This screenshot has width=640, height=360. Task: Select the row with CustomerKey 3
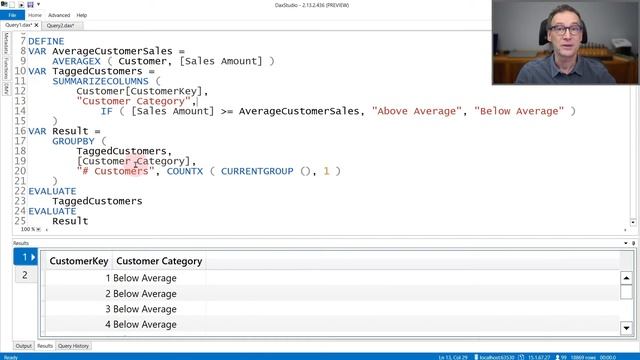(x=332, y=309)
